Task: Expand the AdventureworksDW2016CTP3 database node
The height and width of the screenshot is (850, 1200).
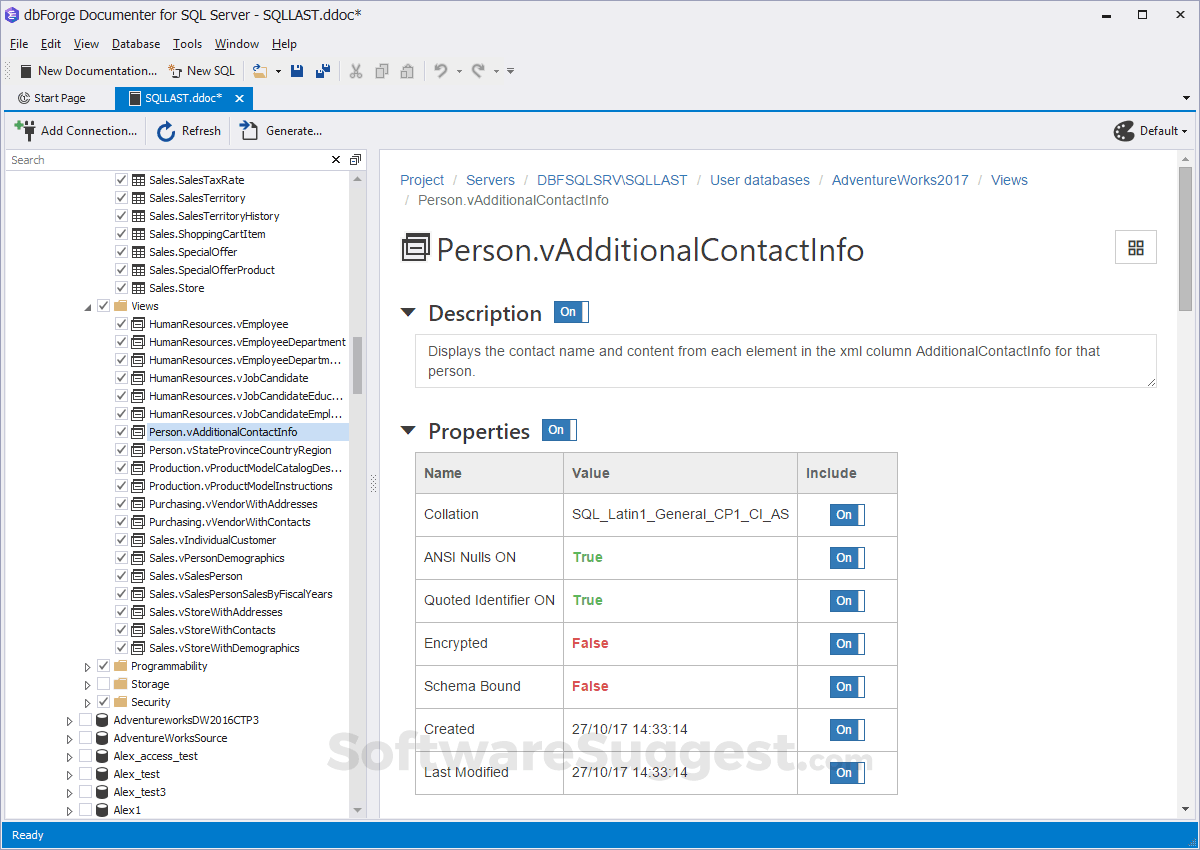Action: point(69,719)
